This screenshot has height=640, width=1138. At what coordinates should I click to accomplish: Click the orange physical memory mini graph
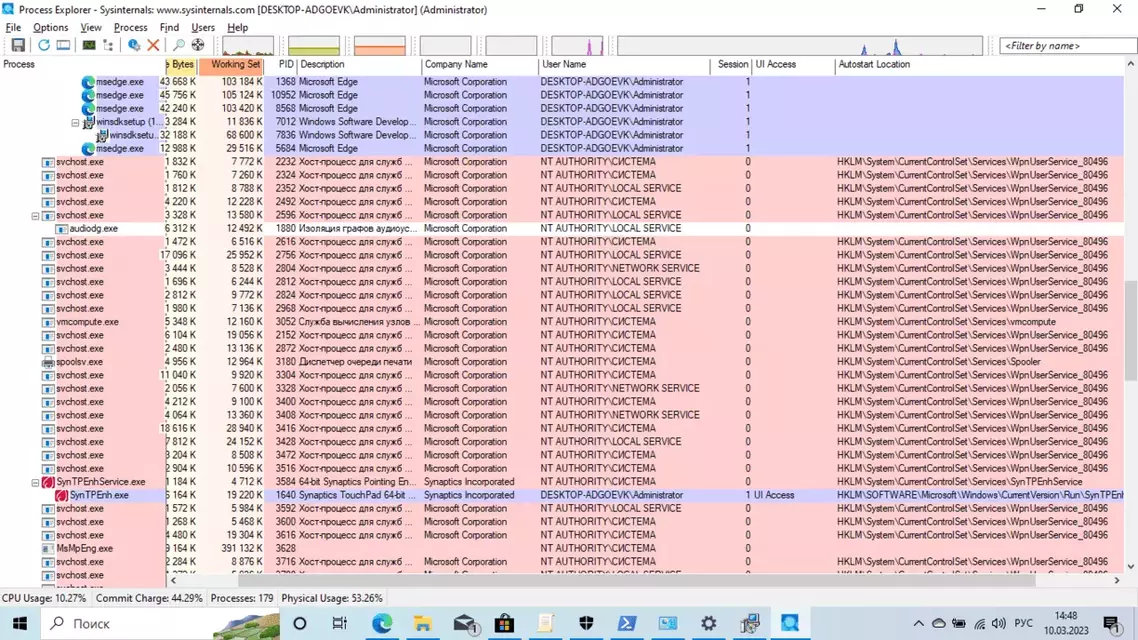(380, 46)
